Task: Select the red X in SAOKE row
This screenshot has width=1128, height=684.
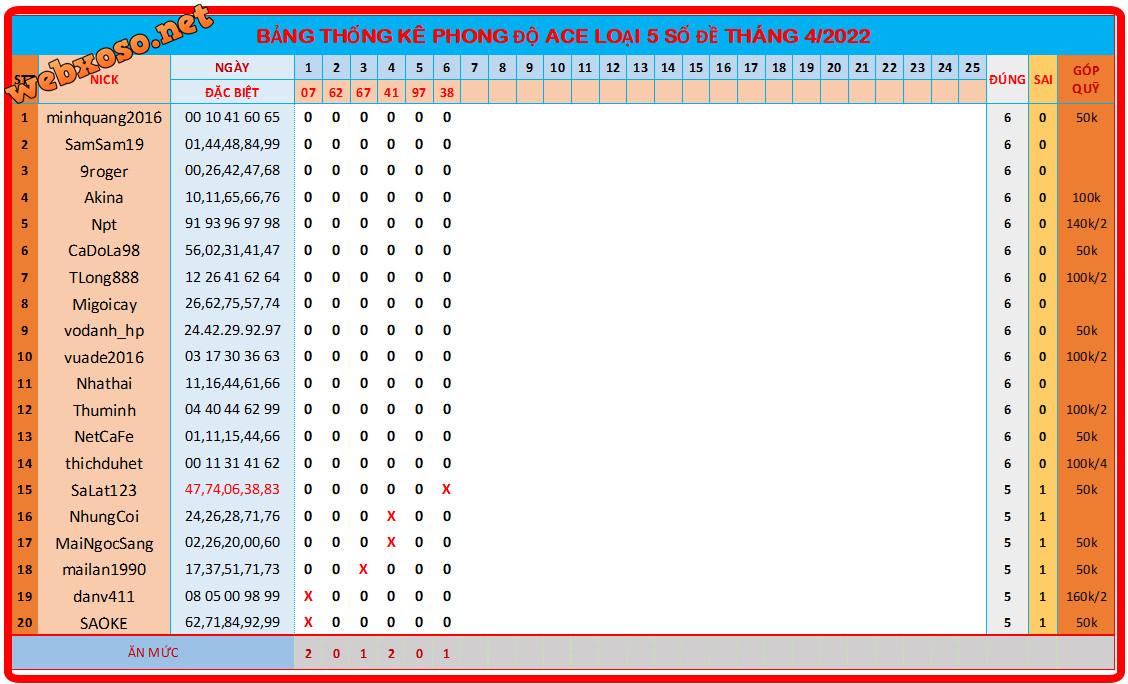Action: (x=309, y=622)
